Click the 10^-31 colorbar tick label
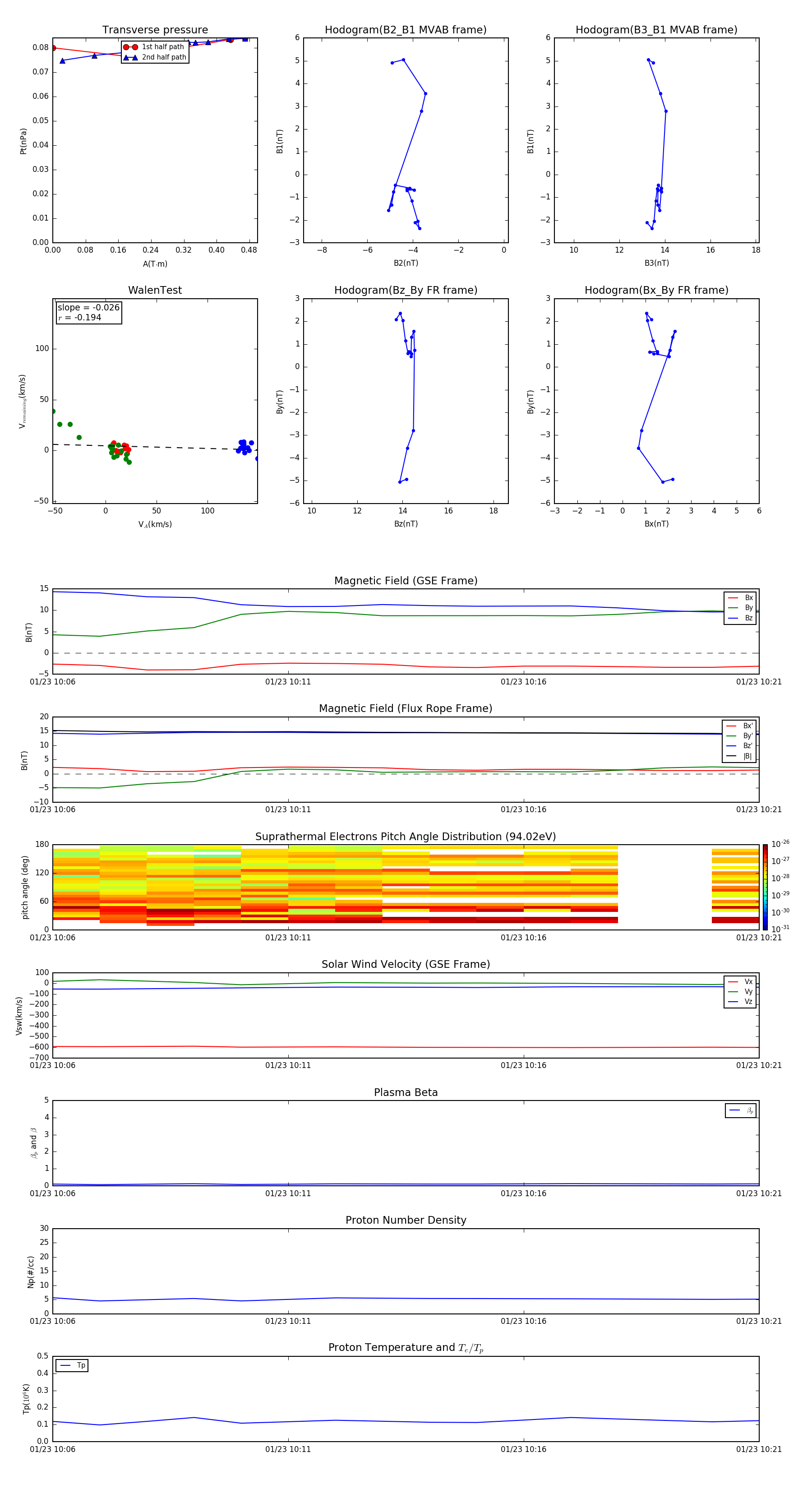Viewport: 812px width, 1489px height. coord(780,929)
